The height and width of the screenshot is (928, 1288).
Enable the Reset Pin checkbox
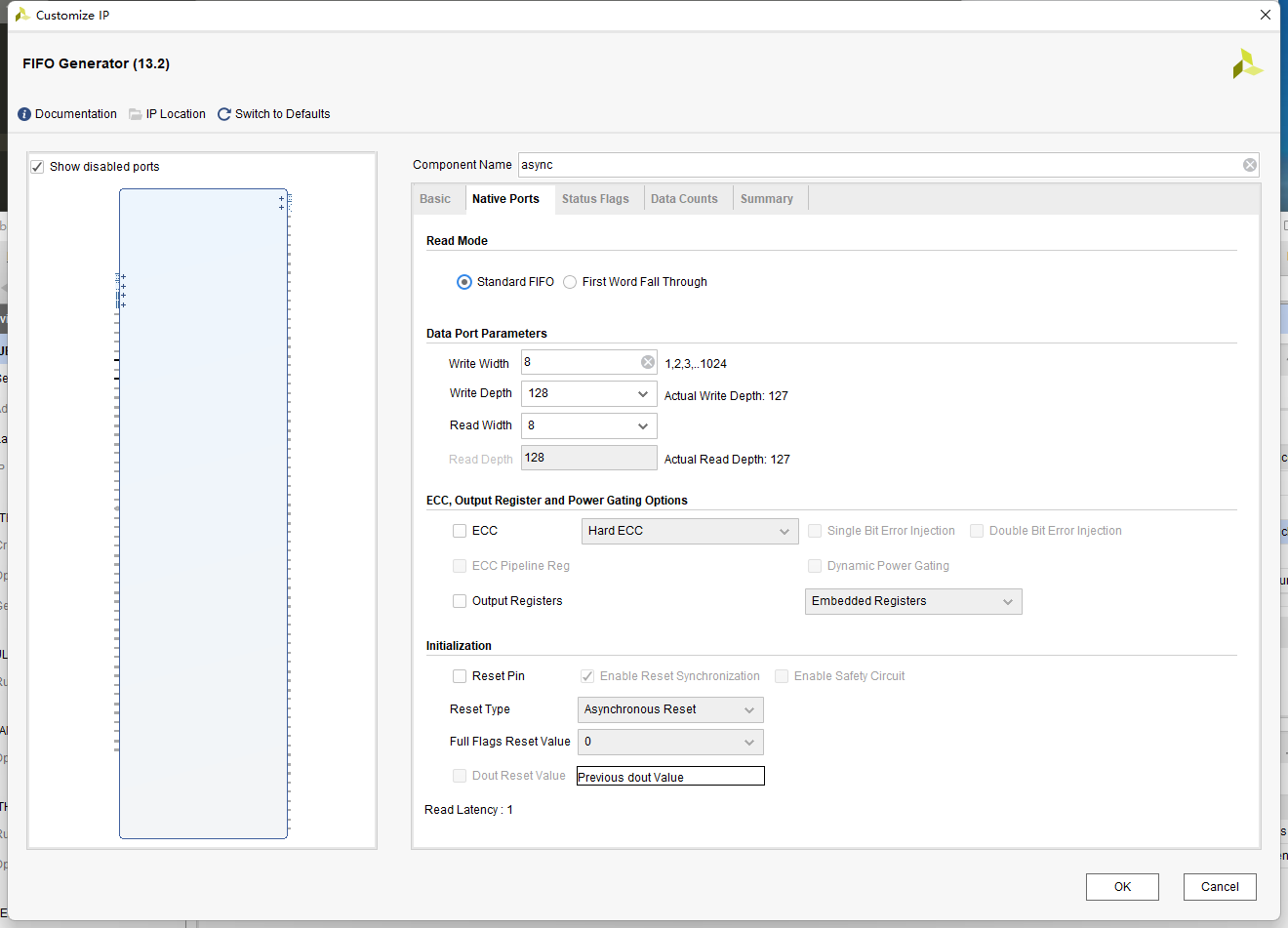460,676
